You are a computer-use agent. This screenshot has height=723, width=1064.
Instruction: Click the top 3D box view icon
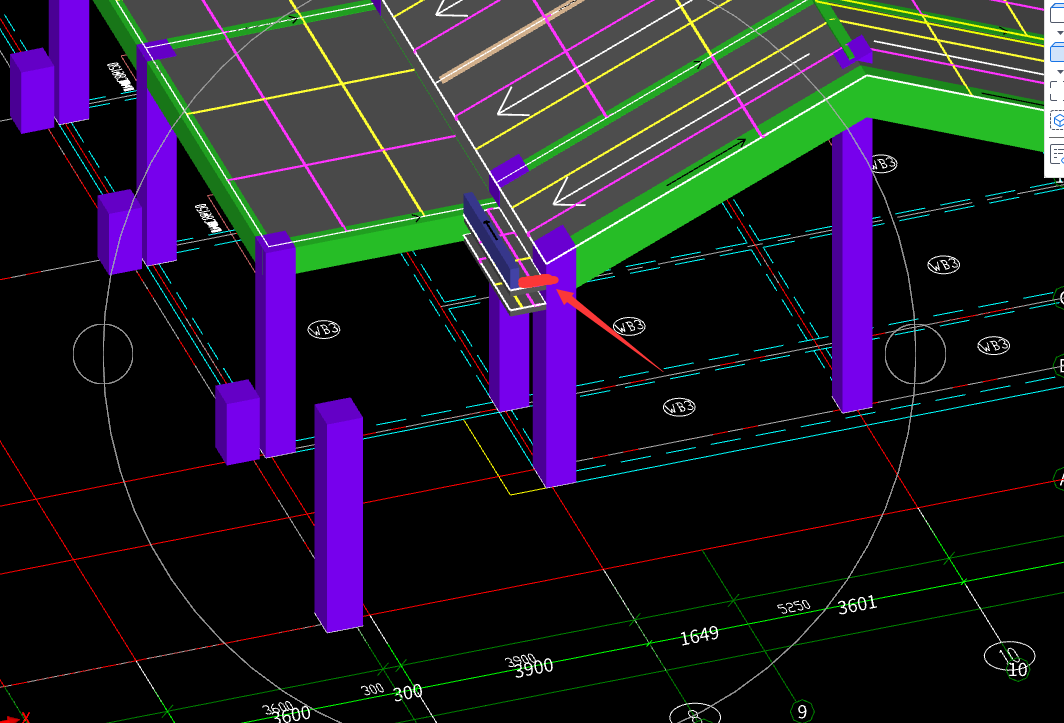click(1057, 14)
